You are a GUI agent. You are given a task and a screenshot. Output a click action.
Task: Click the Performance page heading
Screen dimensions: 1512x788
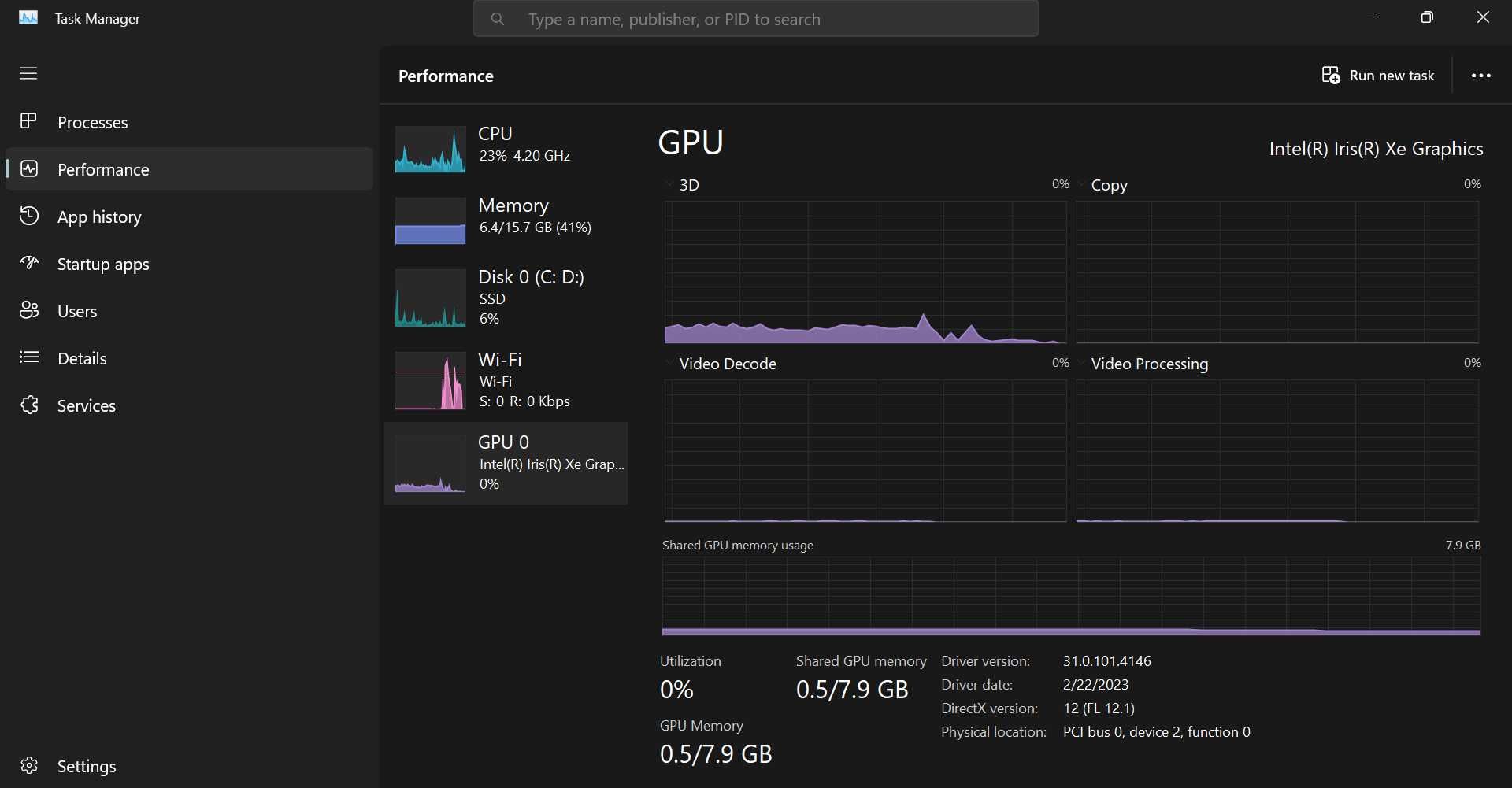click(x=446, y=76)
